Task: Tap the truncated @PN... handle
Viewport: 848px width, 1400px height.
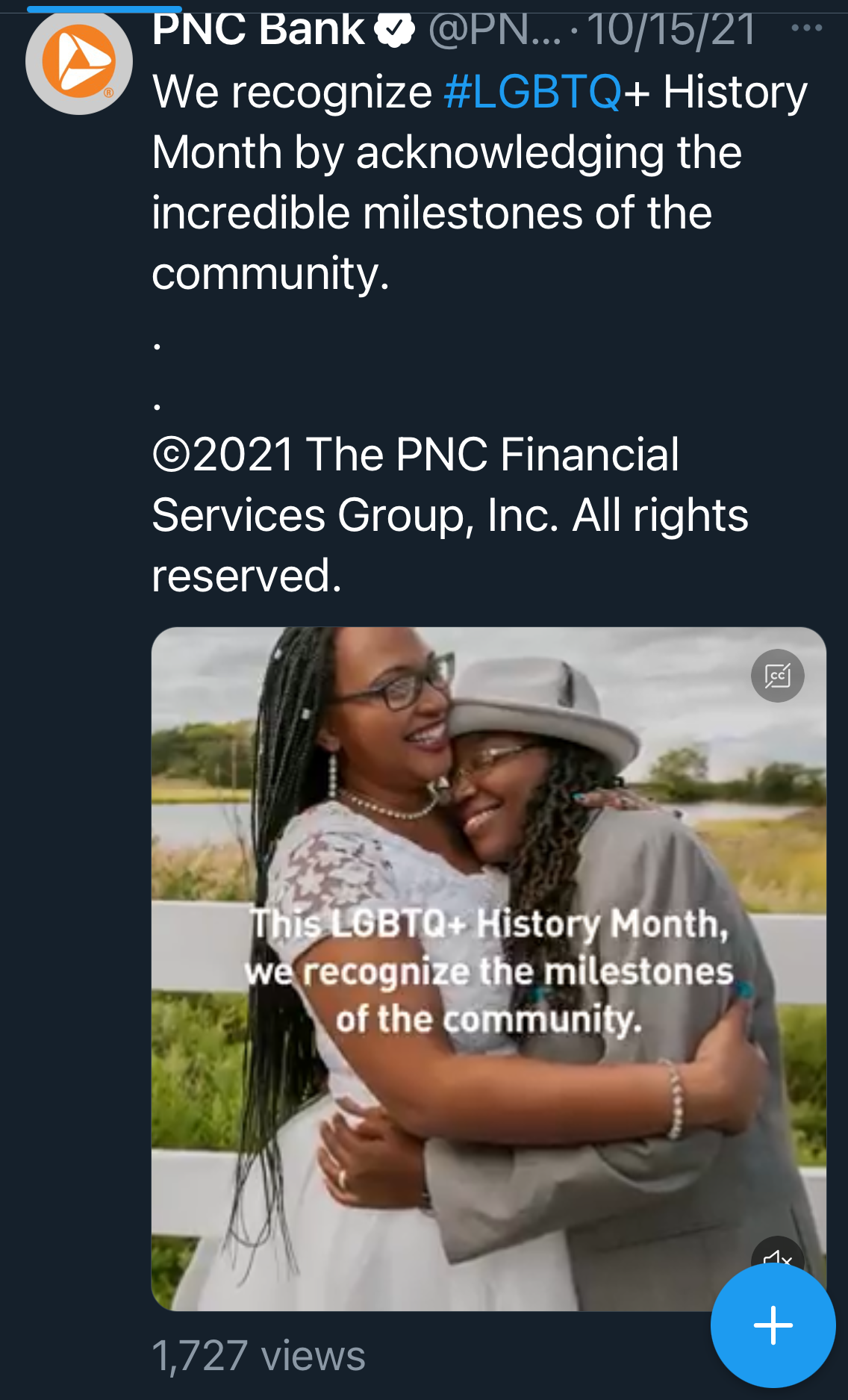Action: [x=494, y=30]
